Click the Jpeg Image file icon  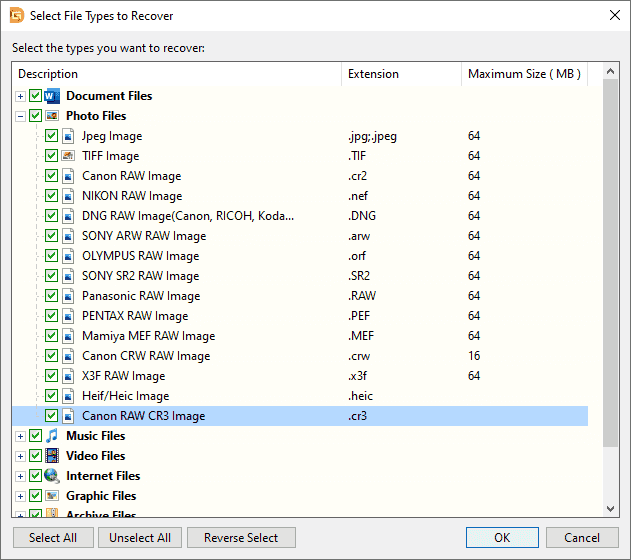point(68,136)
